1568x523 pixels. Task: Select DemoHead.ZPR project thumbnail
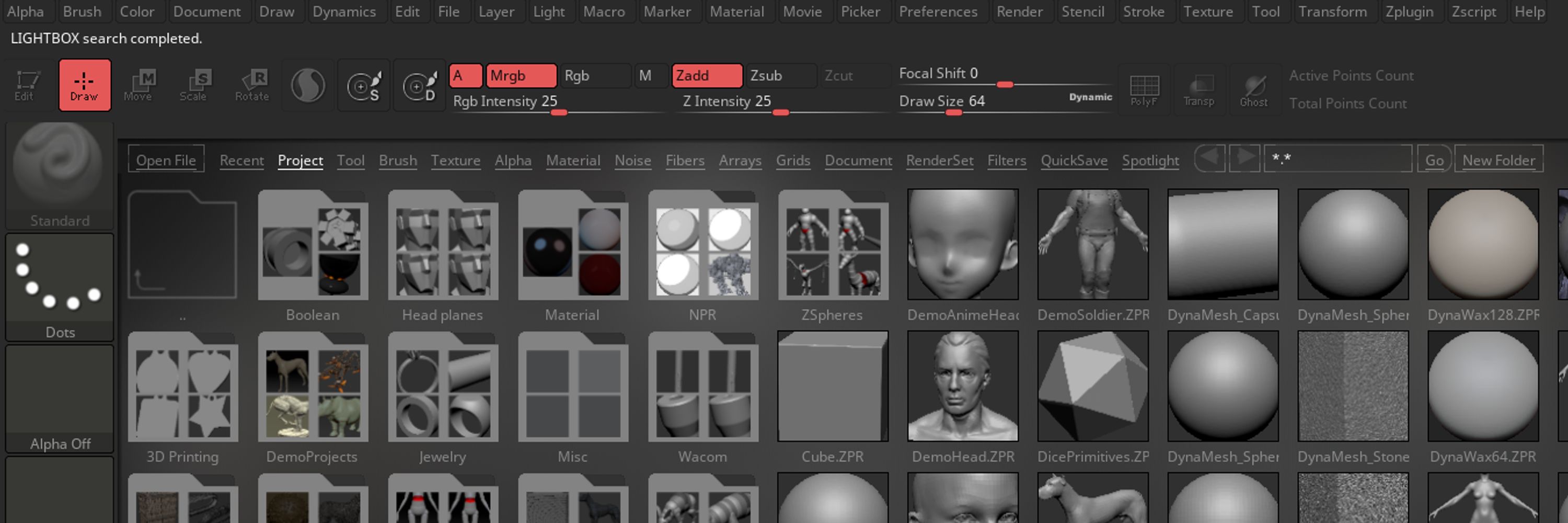[963, 386]
